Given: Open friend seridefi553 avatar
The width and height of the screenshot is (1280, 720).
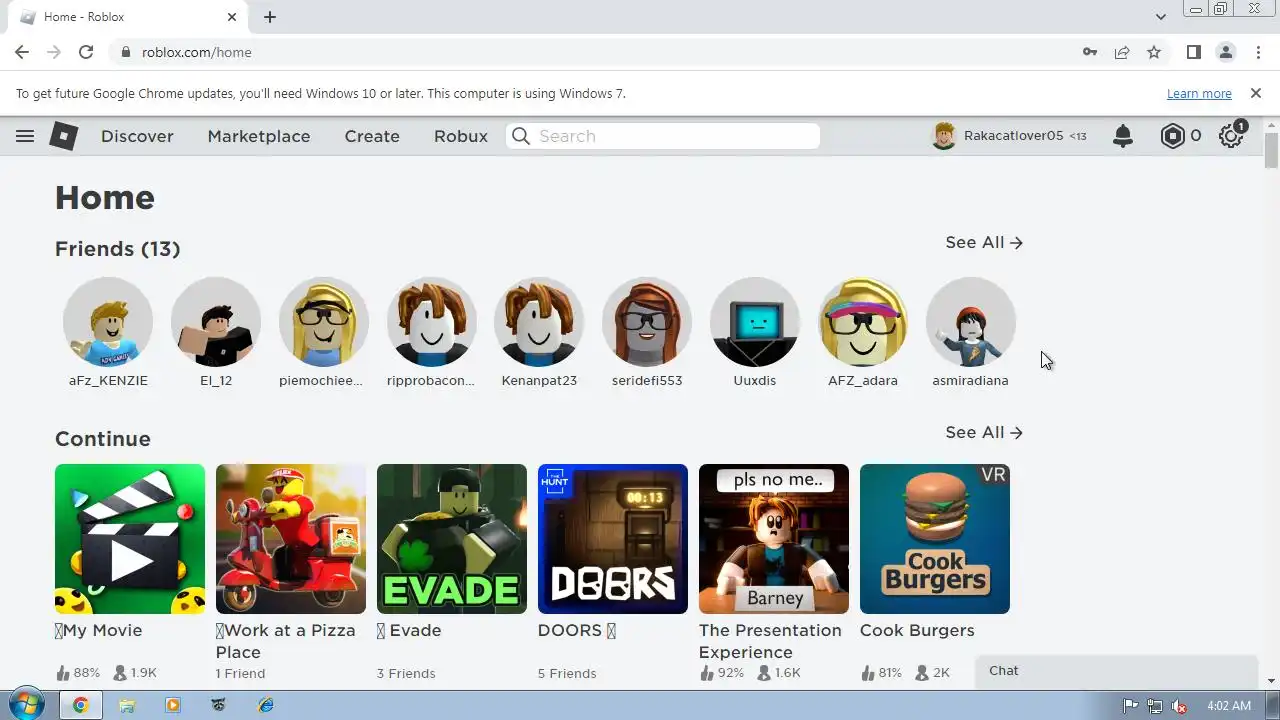Looking at the screenshot, I should (647, 322).
